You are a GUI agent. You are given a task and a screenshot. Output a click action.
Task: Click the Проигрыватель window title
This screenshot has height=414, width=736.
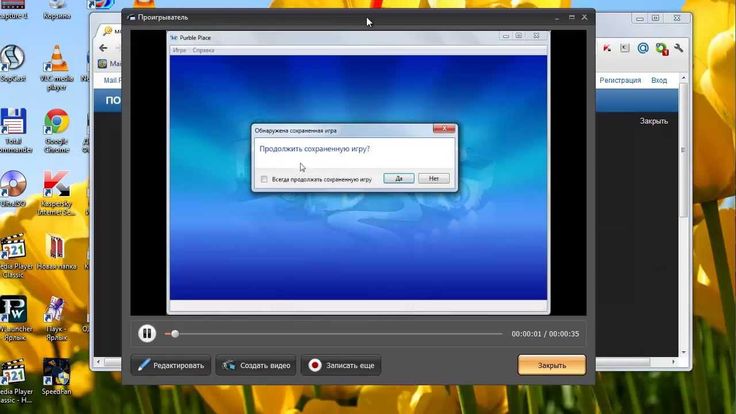pos(162,17)
